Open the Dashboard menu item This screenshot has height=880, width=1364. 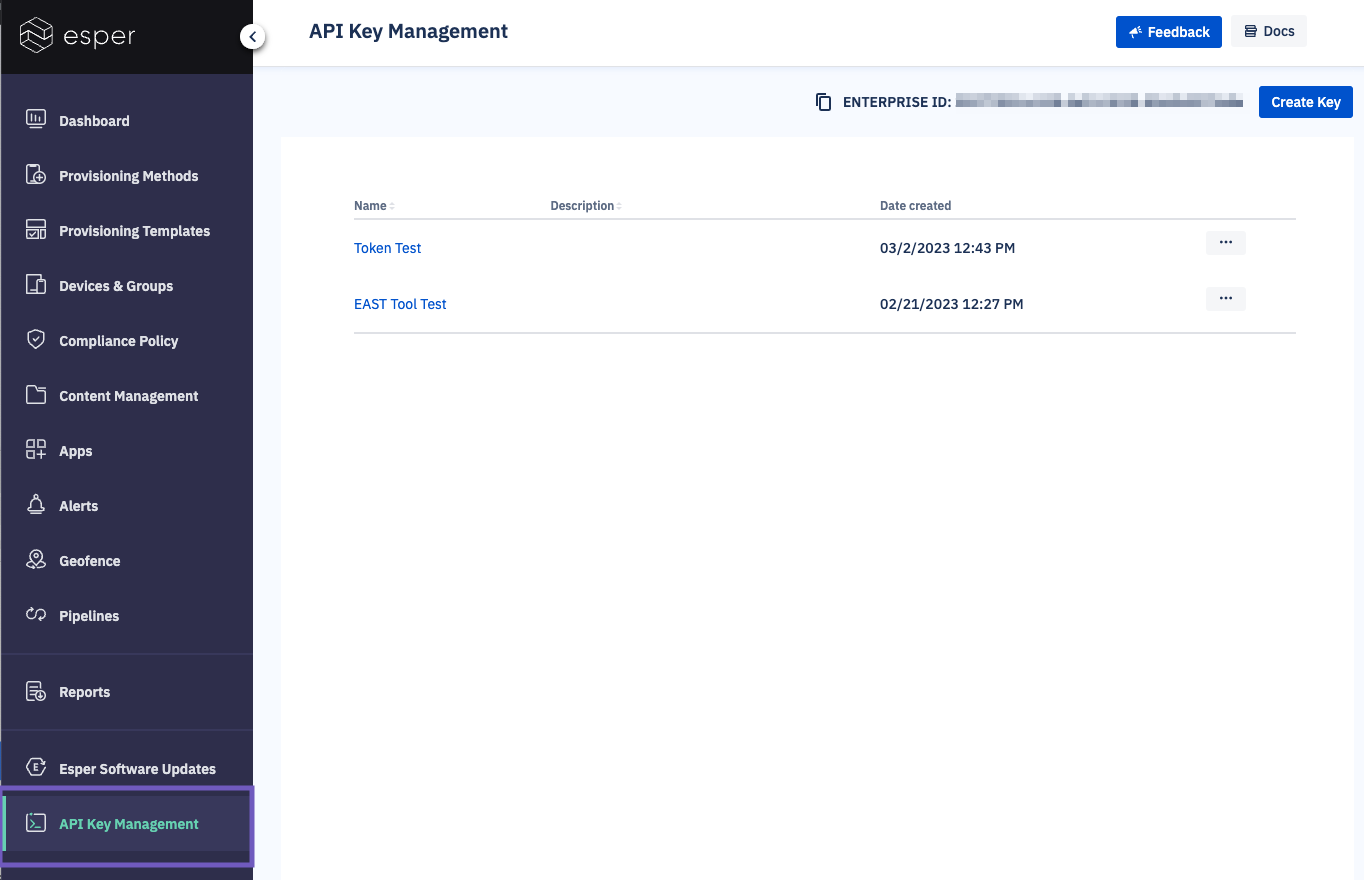coord(94,121)
